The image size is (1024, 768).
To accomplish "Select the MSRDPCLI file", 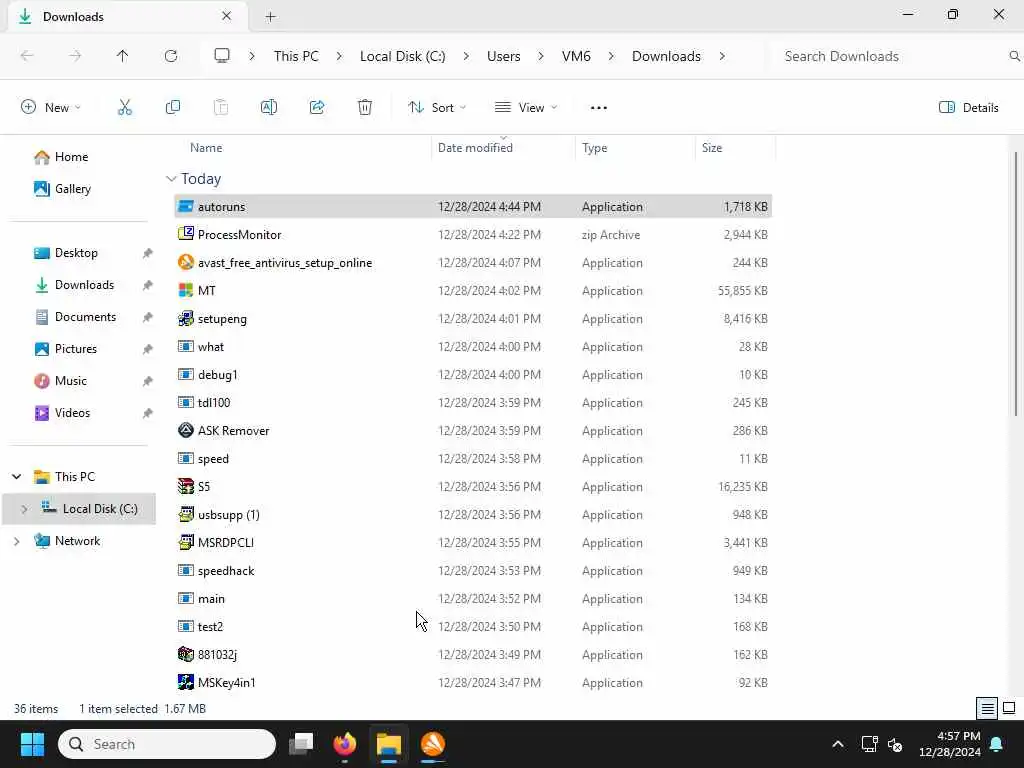I will point(225,543).
